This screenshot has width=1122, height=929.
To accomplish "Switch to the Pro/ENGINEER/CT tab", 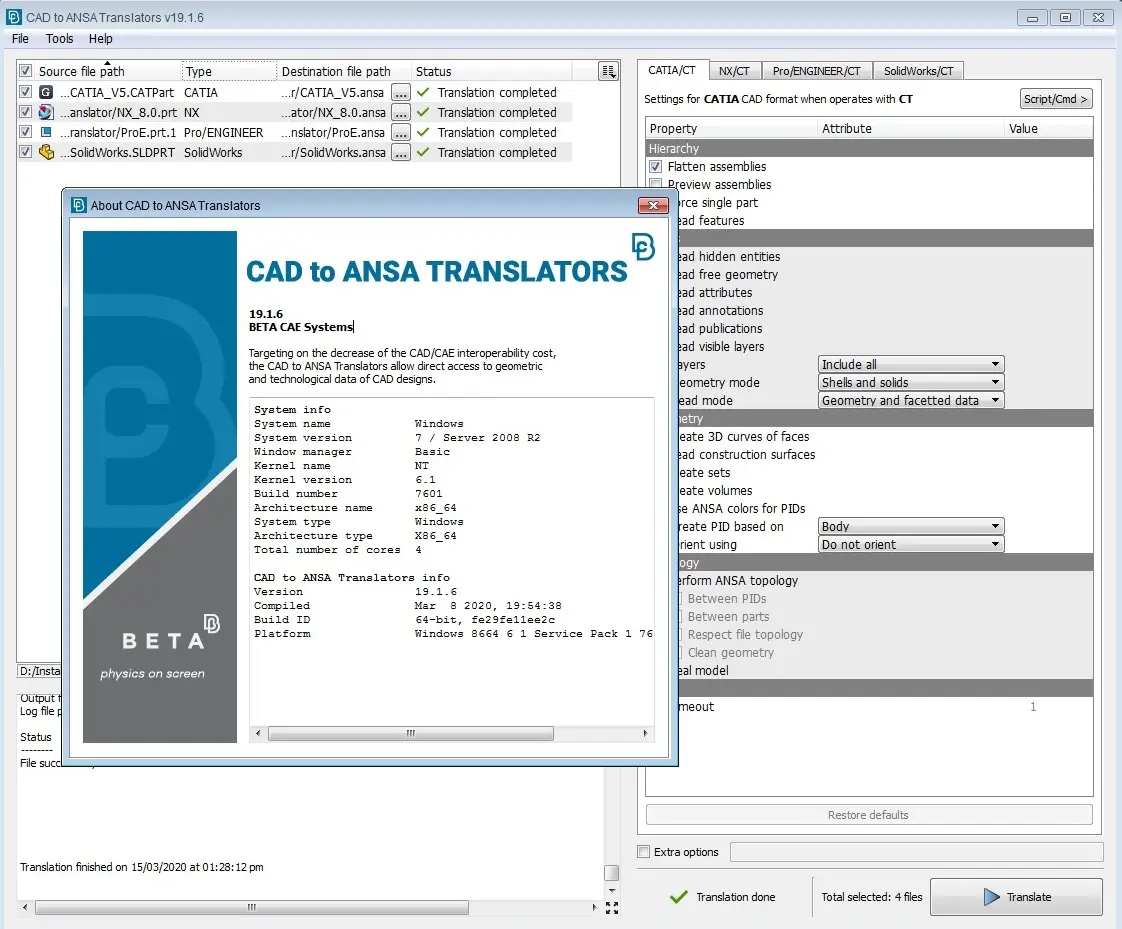I will [816, 71].
